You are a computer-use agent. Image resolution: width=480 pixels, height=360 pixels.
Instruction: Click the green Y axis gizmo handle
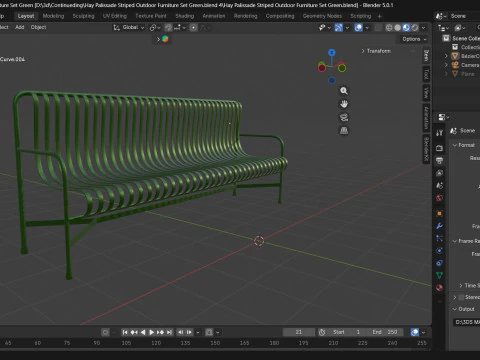click(342, 68)
